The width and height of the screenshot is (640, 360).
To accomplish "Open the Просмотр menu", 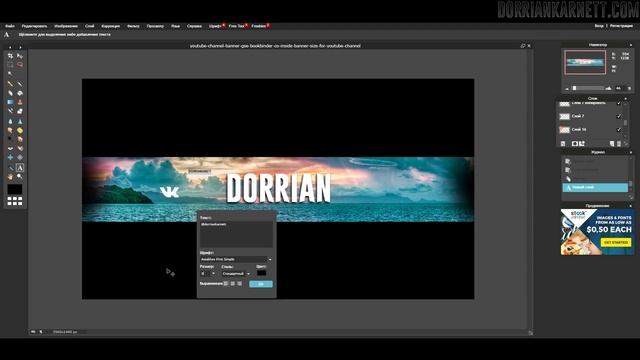I will pos(155,26).
